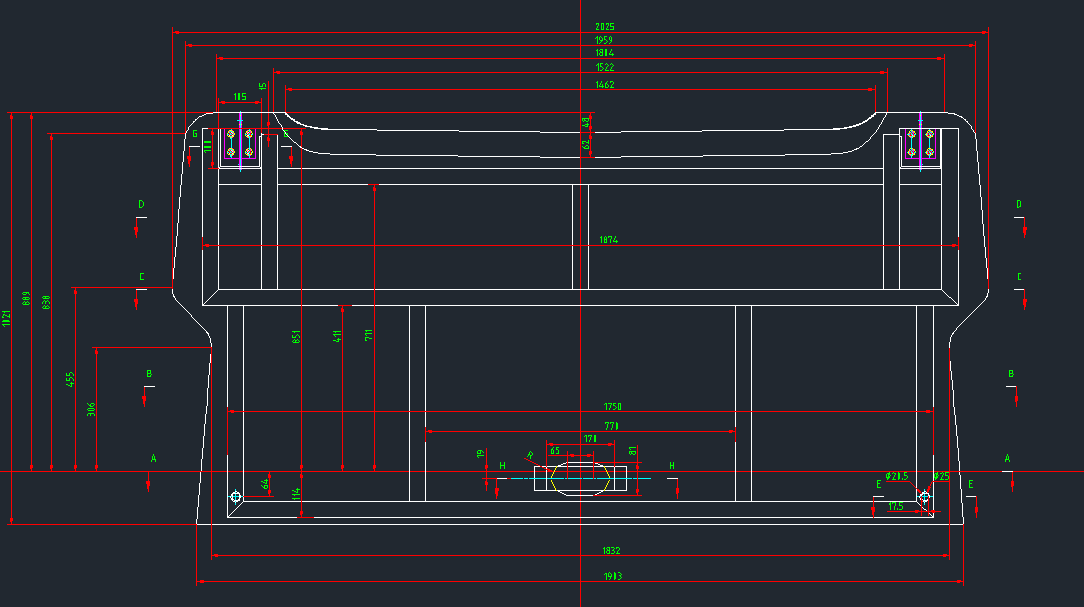Pick the 1522 horizontal dimension text
The height and width of the screenshot is (607, 1084).
click(x=604, y=67)
